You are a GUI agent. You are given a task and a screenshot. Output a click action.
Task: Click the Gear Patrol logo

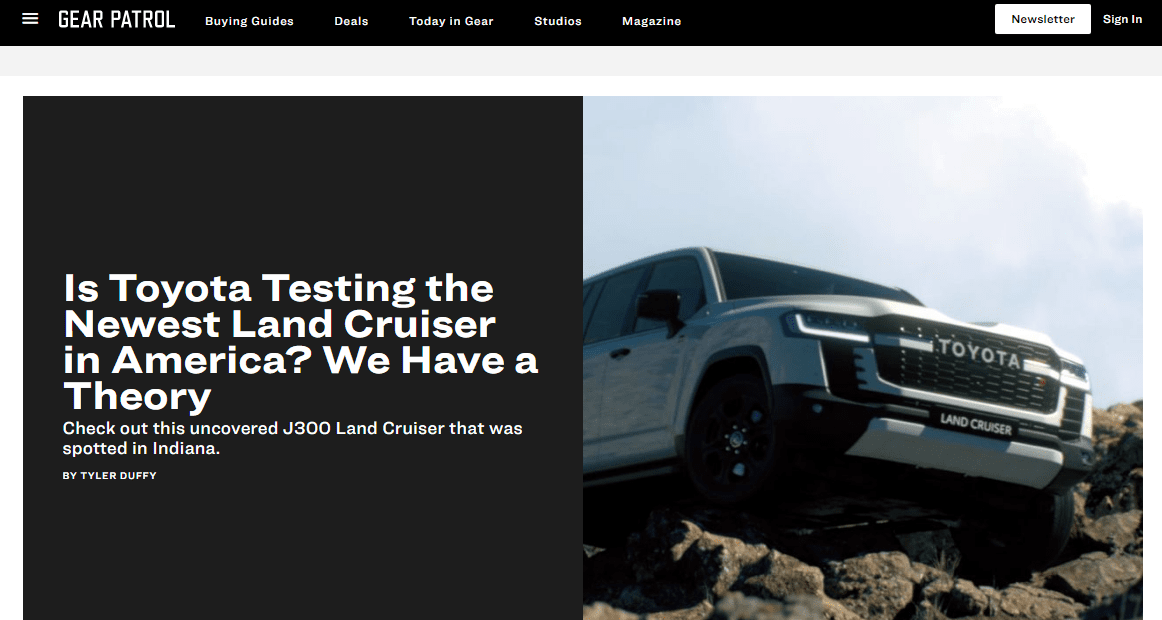coord(116,19)
